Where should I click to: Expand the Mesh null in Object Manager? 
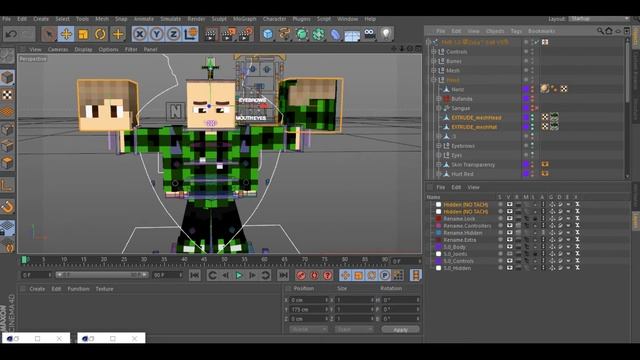click(433, 71)
